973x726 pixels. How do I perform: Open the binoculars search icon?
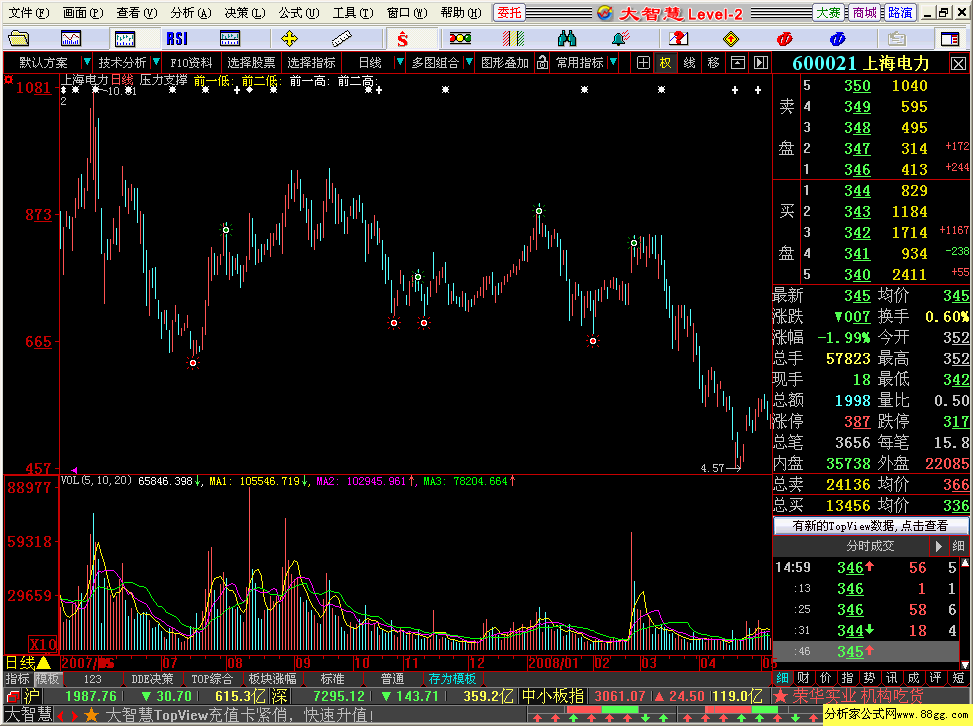(x=567, y=39)
